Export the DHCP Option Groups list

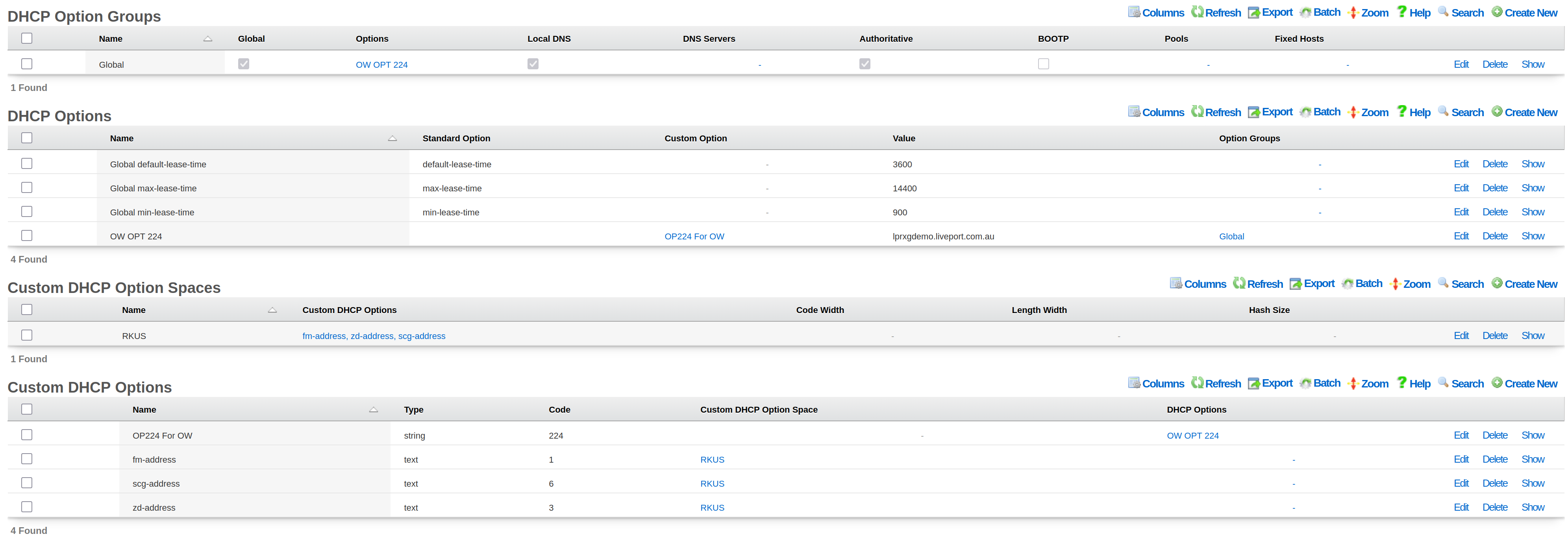(x=1270, y=13)
